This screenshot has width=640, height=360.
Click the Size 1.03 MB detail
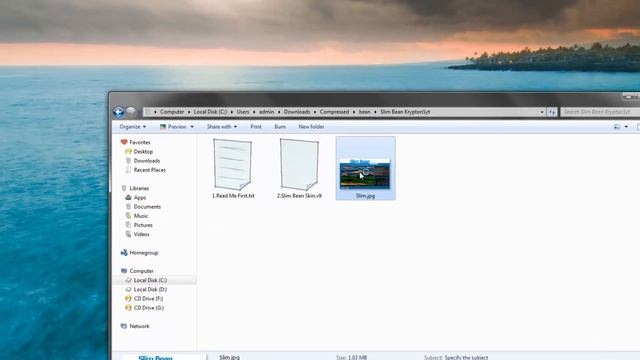351,358
